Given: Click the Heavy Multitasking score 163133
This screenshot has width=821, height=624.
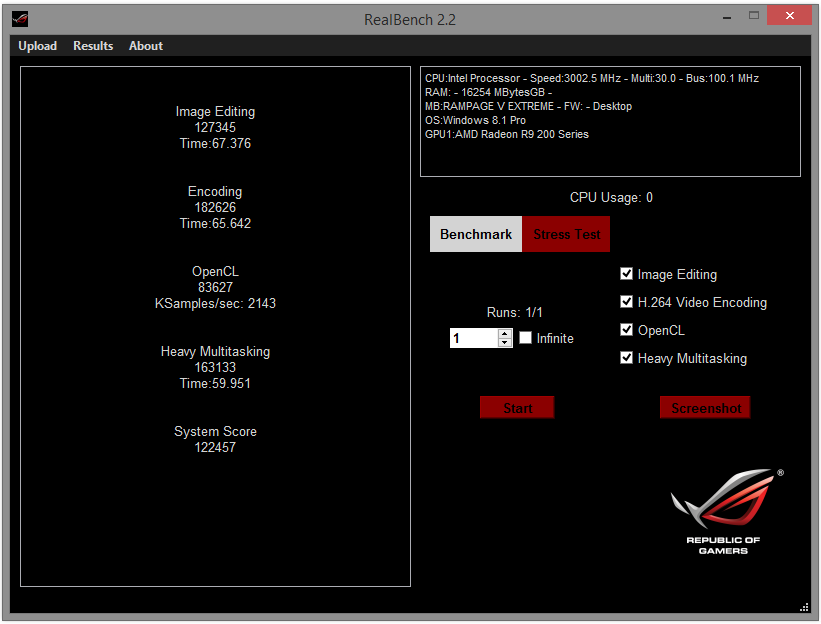Looking at the screenshot, I should (215, 367).
